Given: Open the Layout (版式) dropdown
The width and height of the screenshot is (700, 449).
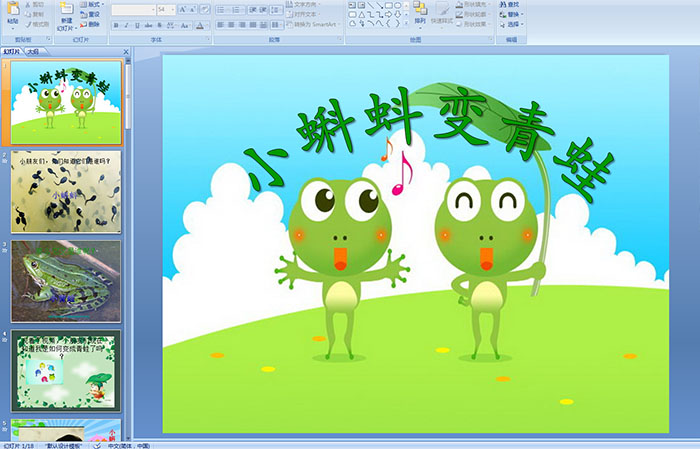Looking at the screenshot, I should click(x=92, y=4).
